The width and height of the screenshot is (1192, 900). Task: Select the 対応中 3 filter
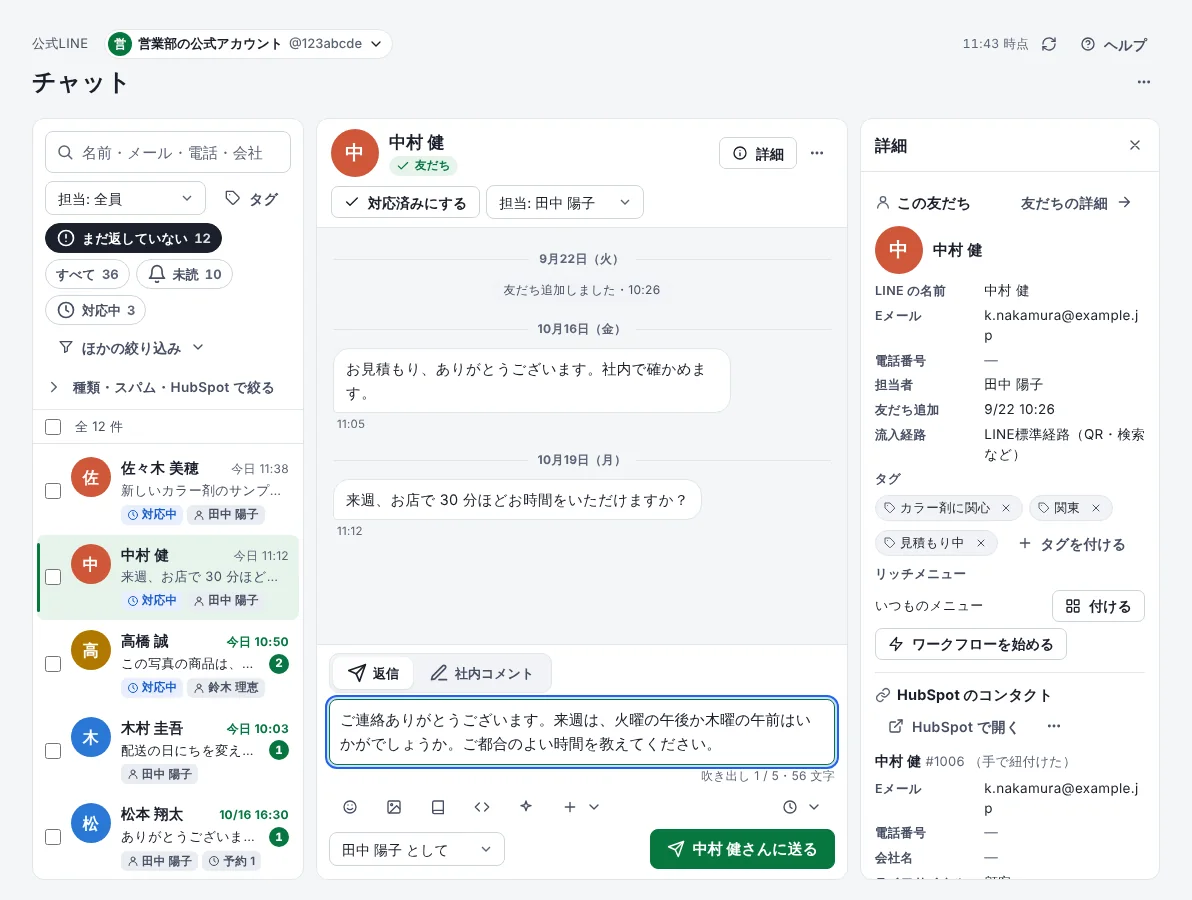click(x=96, y=310)
